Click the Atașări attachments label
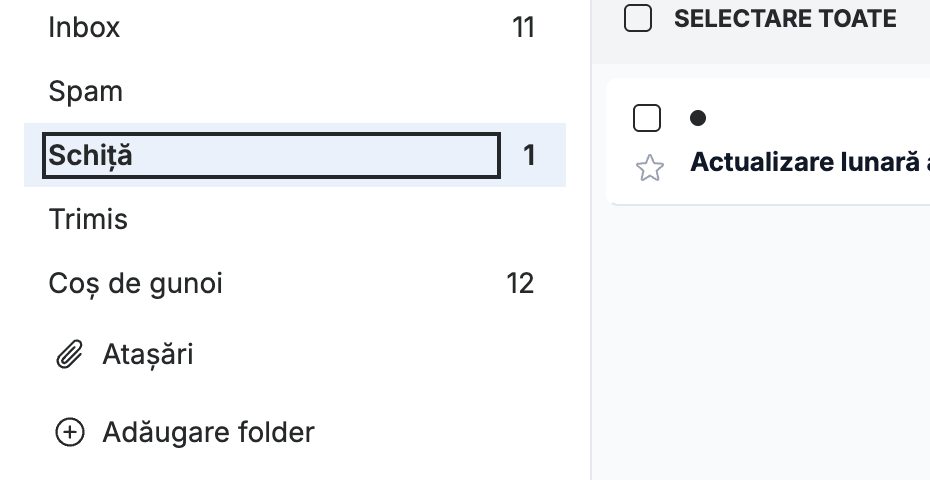The image size is (930, 480). (148, 355)
